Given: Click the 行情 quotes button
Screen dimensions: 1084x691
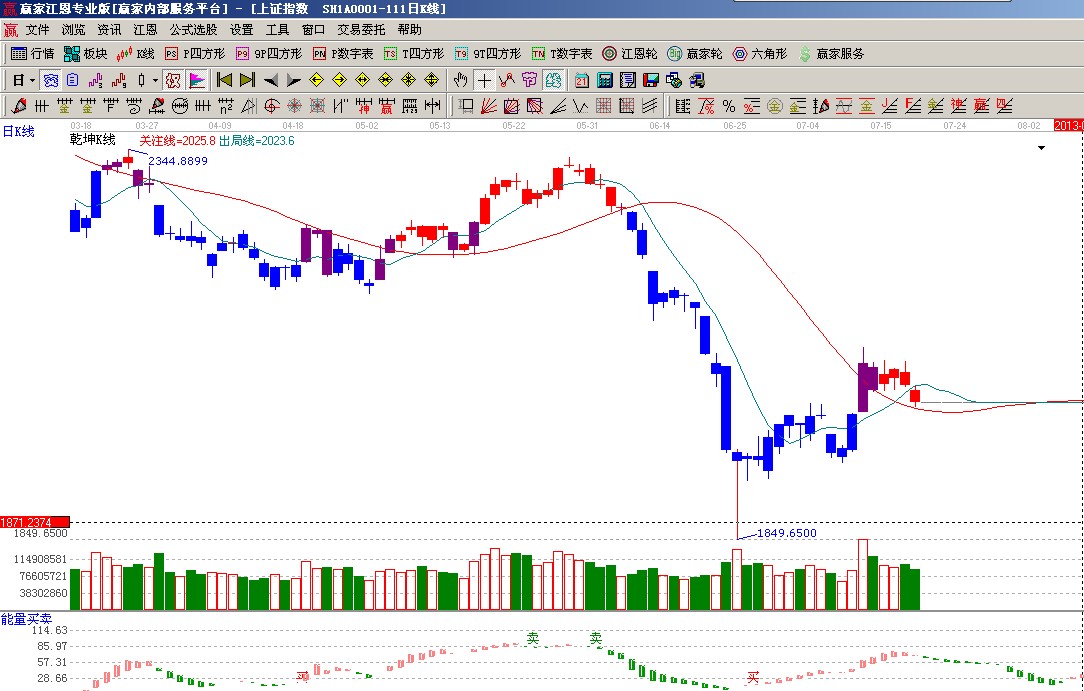Looking at the screenshot, I should (x=32, y=54).
